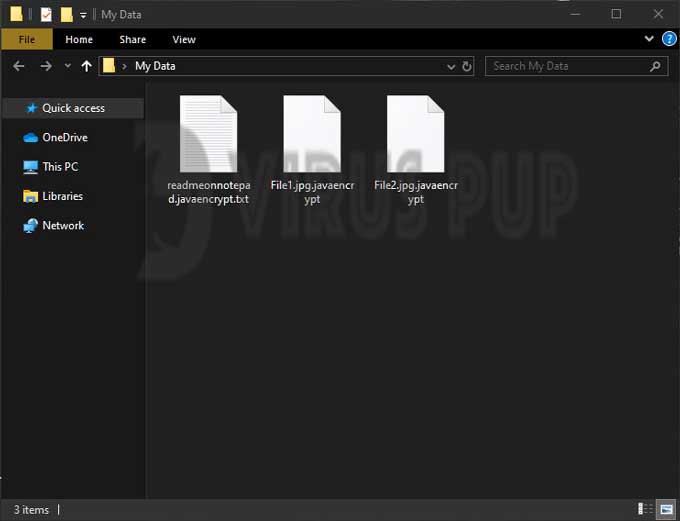Go up one folder level
Viewport: 680px width, 521px height.
86,66
